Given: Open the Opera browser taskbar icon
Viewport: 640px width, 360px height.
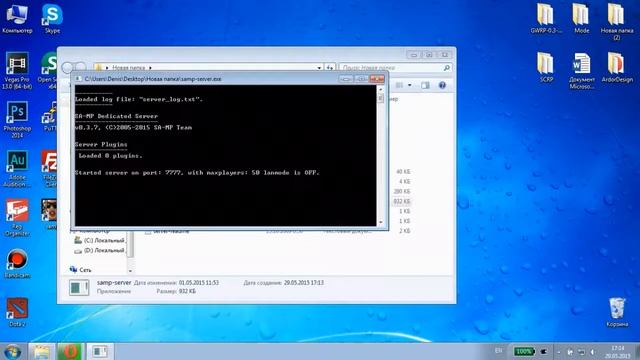Looking at the screenshot, I should click(x=70, y=351).
